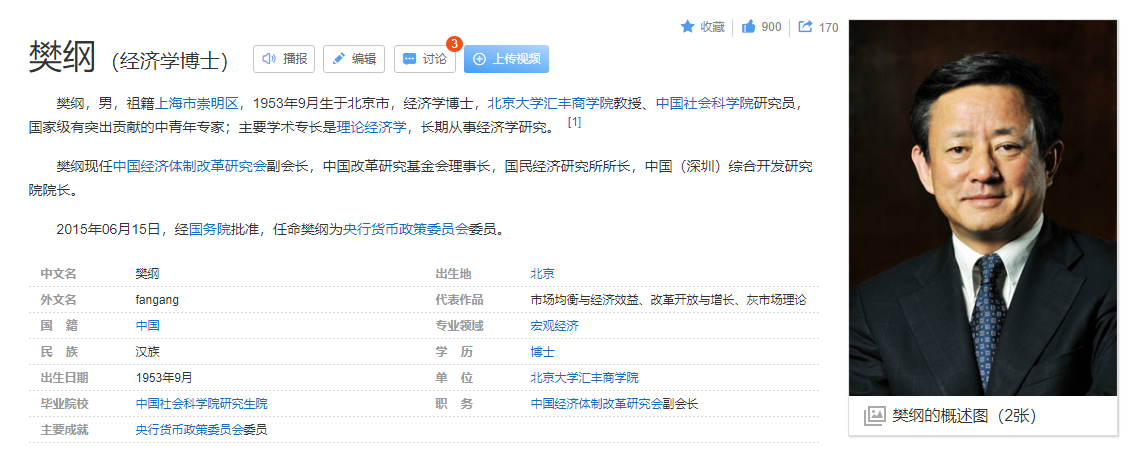
Task: Click the speaker icon in 播报 button
Action: point(269,59)
